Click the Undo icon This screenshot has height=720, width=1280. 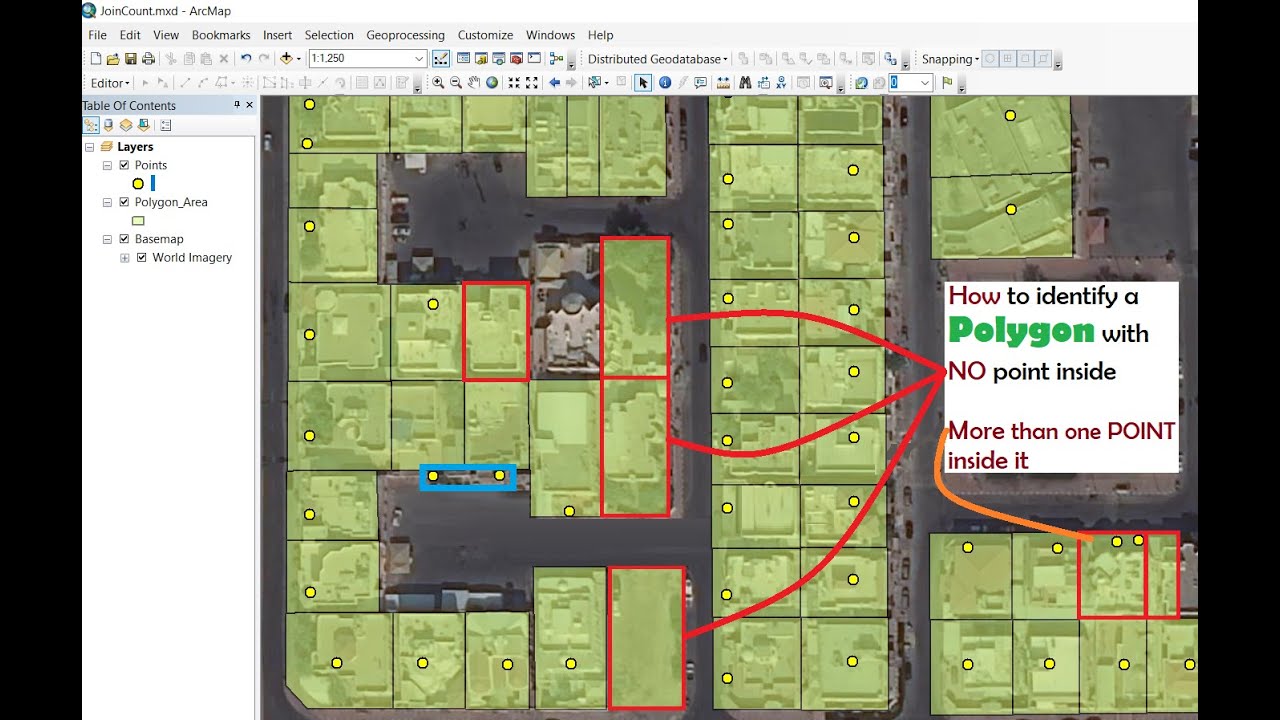point(246,59)
